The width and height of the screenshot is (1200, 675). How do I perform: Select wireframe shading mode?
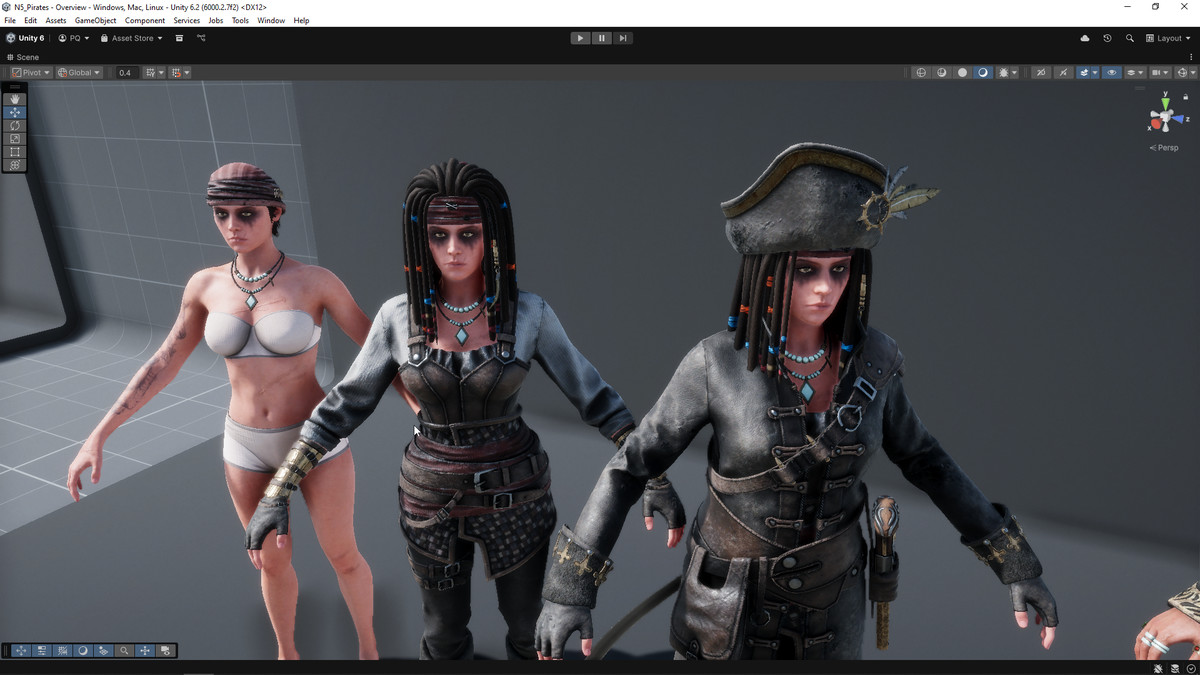point(921,73)
